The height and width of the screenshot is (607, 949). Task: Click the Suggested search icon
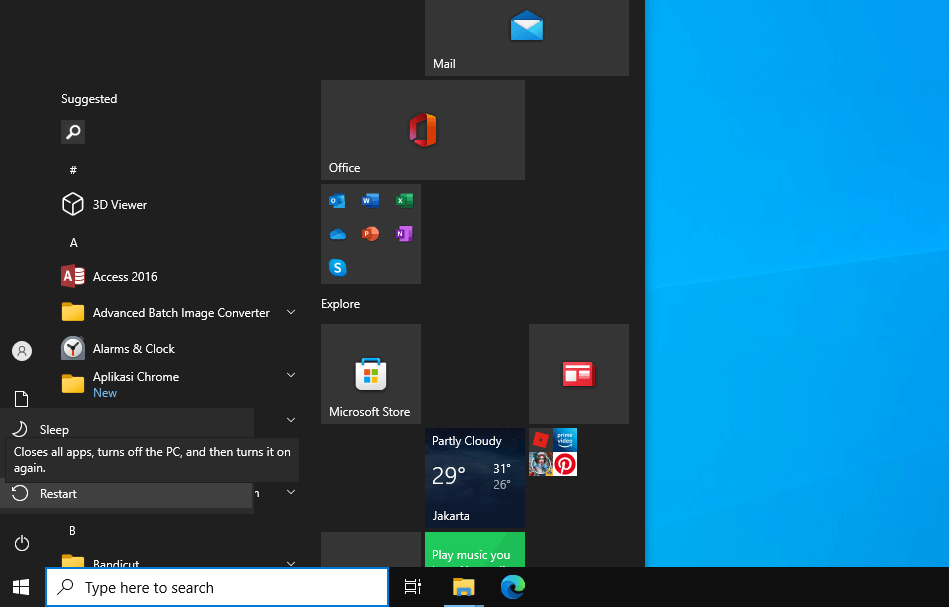tap(73, 132)
